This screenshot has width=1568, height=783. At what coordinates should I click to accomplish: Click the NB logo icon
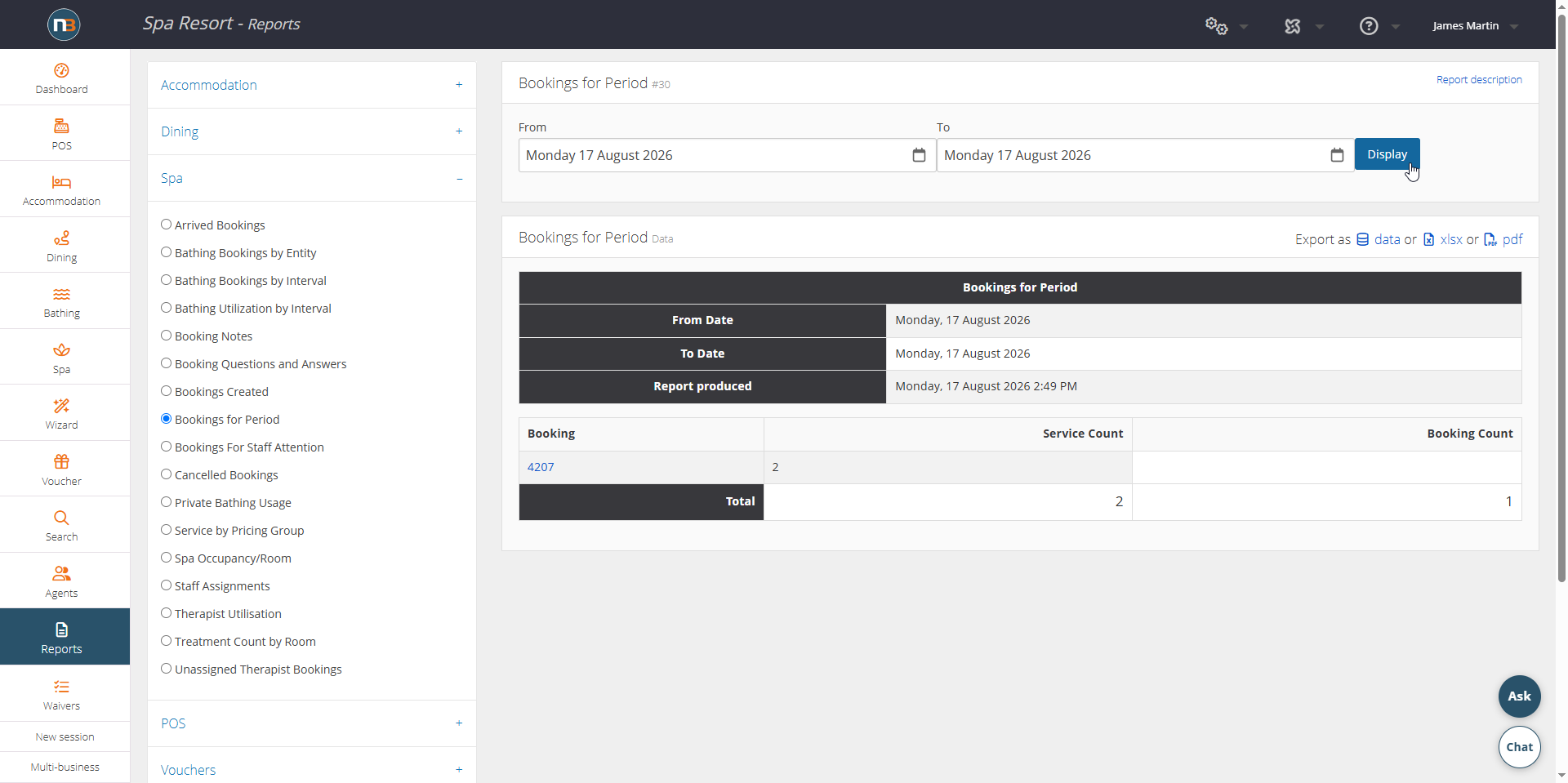tap(64, 24)
